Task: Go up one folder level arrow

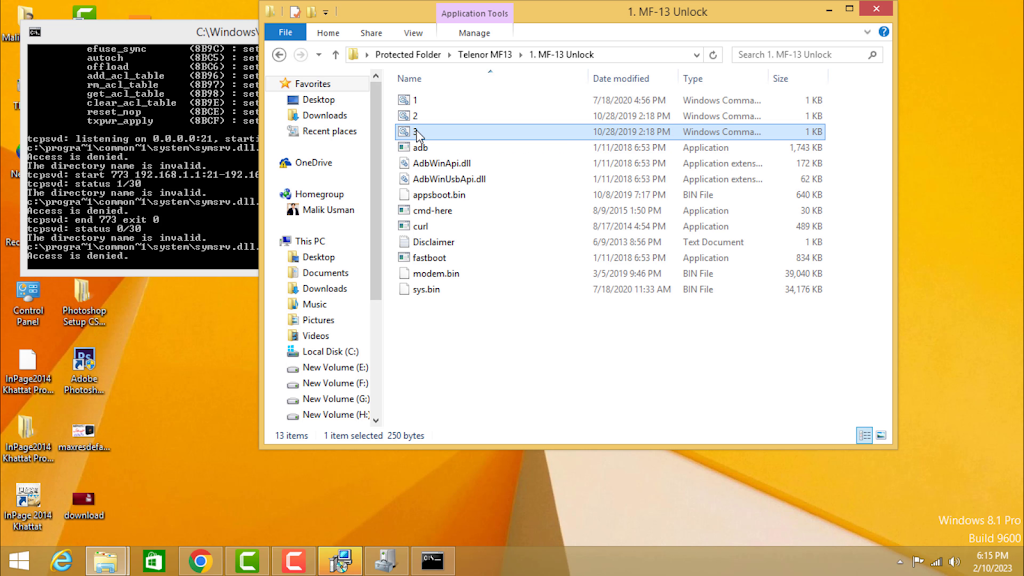Action: [336, 55]
